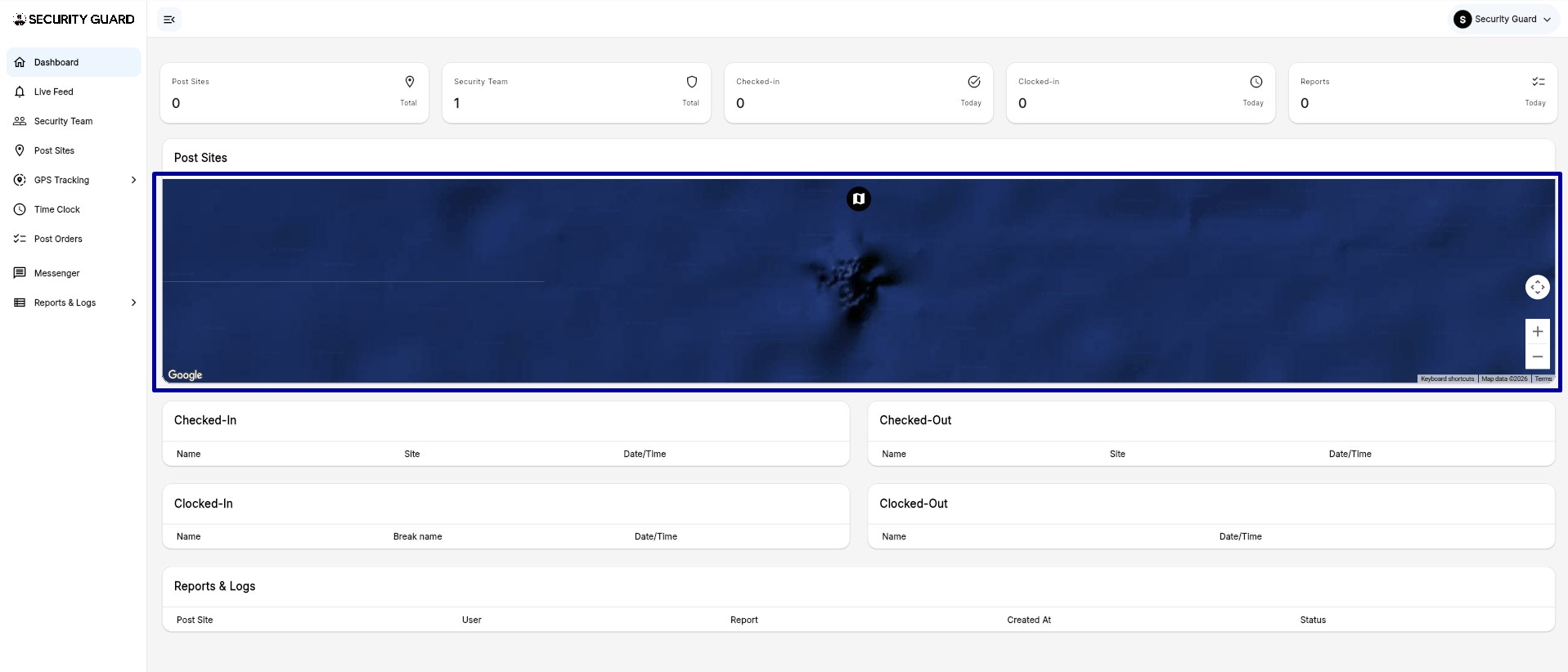Zoom in on the map
The height and width of the screenshot is (672, 1568).
tap(1538, 331)
